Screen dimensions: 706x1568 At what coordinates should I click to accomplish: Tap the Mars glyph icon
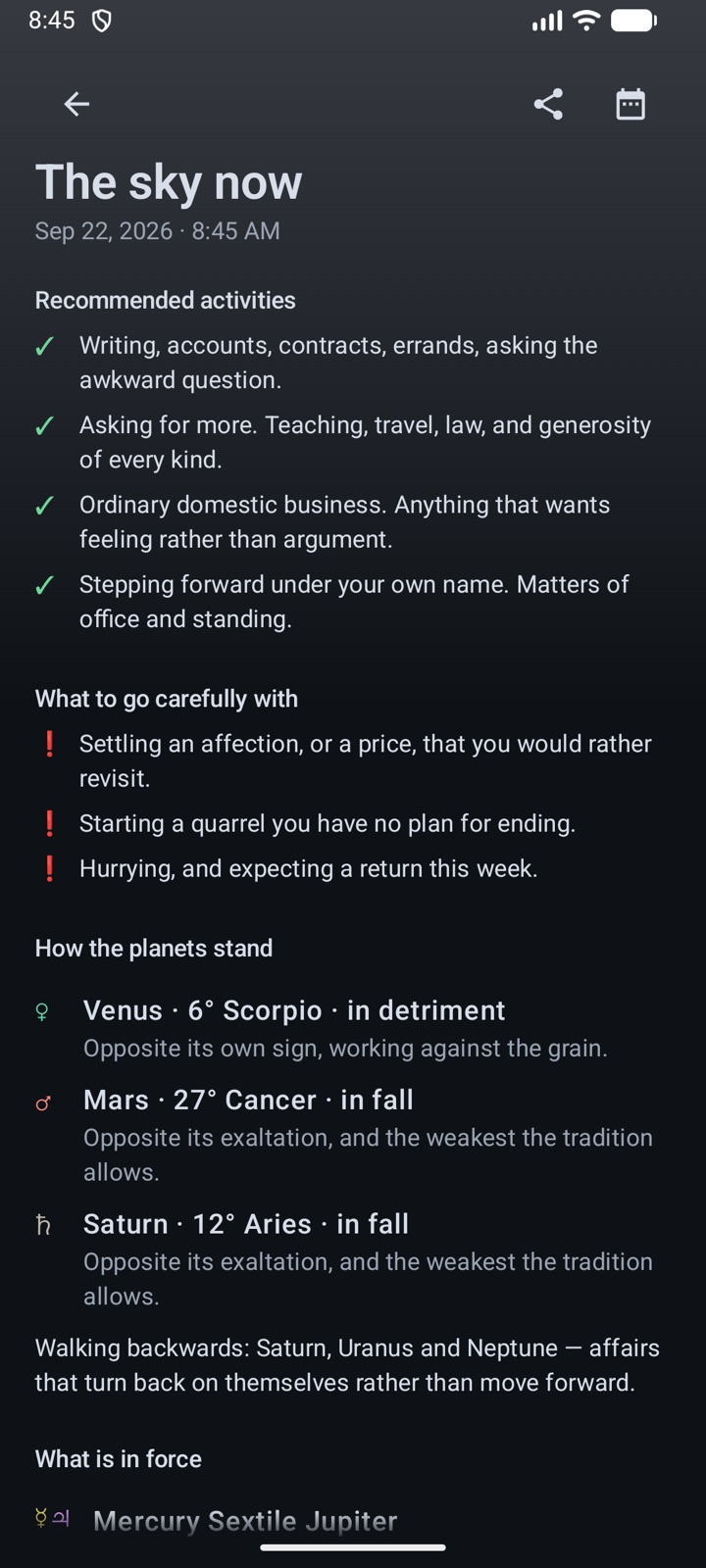coord(42,1102)
